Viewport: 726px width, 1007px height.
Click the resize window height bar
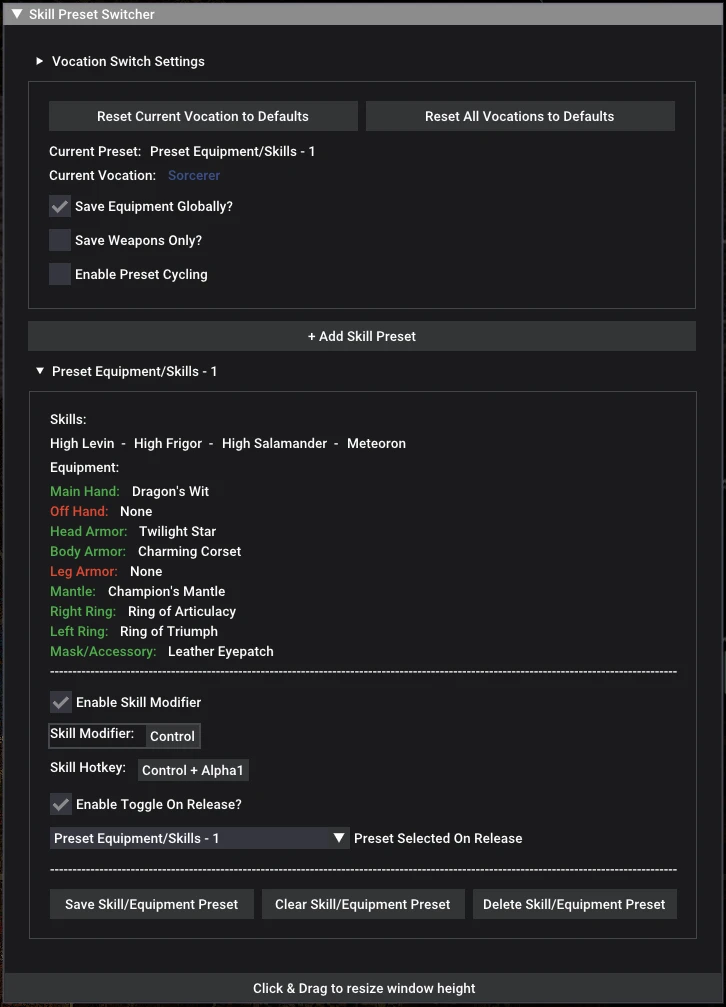364,988
